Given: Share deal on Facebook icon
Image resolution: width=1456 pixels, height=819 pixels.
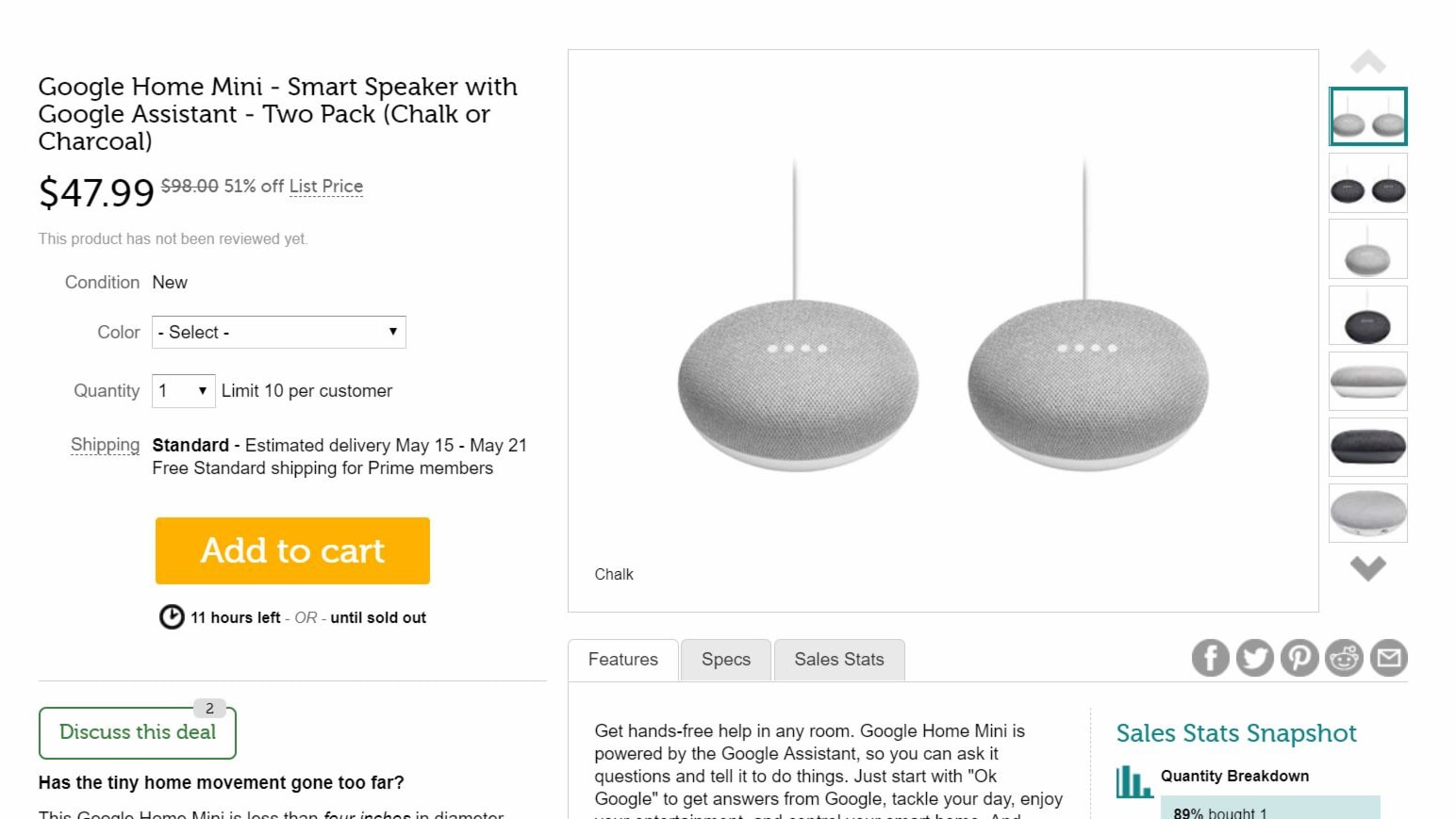Looking at the screenshot, I should (x=1210, y=658).
